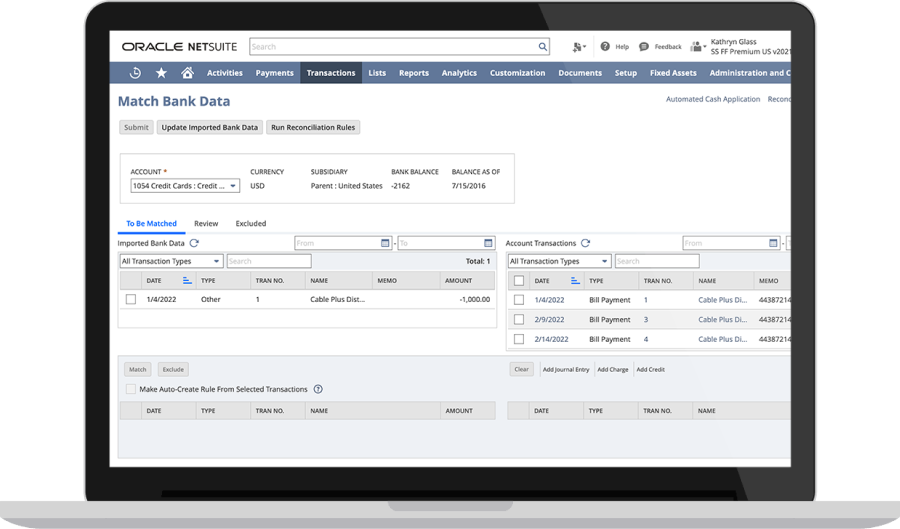Viewport: 900px width, 529px height.
Task: Check the 1/4/2022 Bill Payment row
Action: point(519,299)
